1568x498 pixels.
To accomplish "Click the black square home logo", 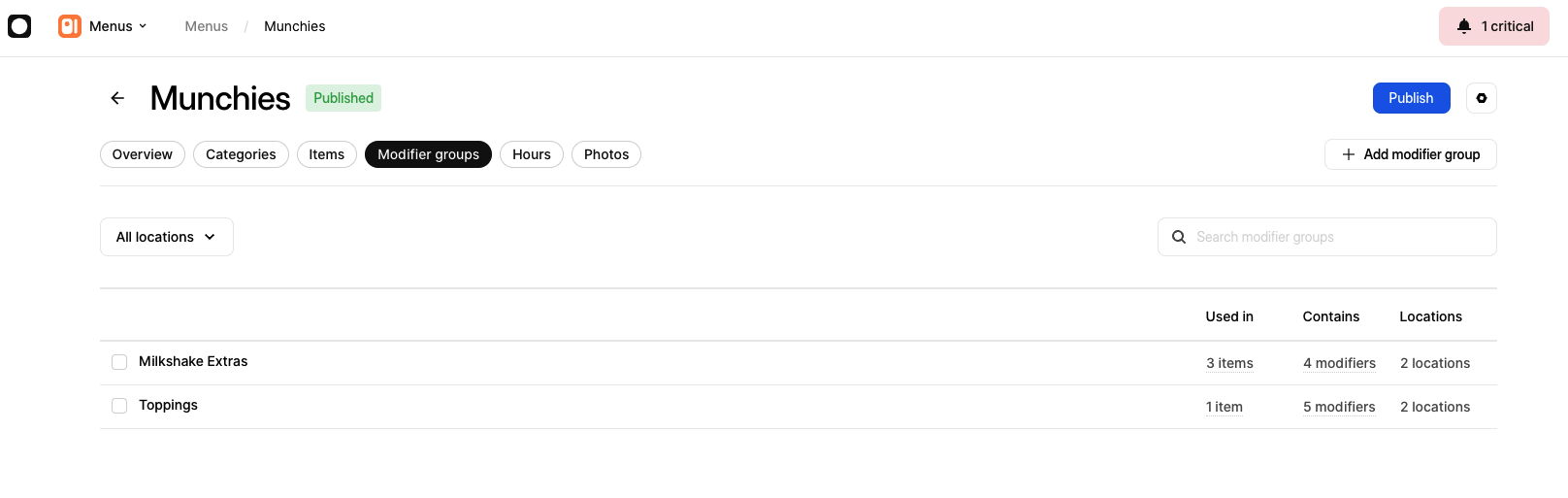I will (x=19, y=26).
